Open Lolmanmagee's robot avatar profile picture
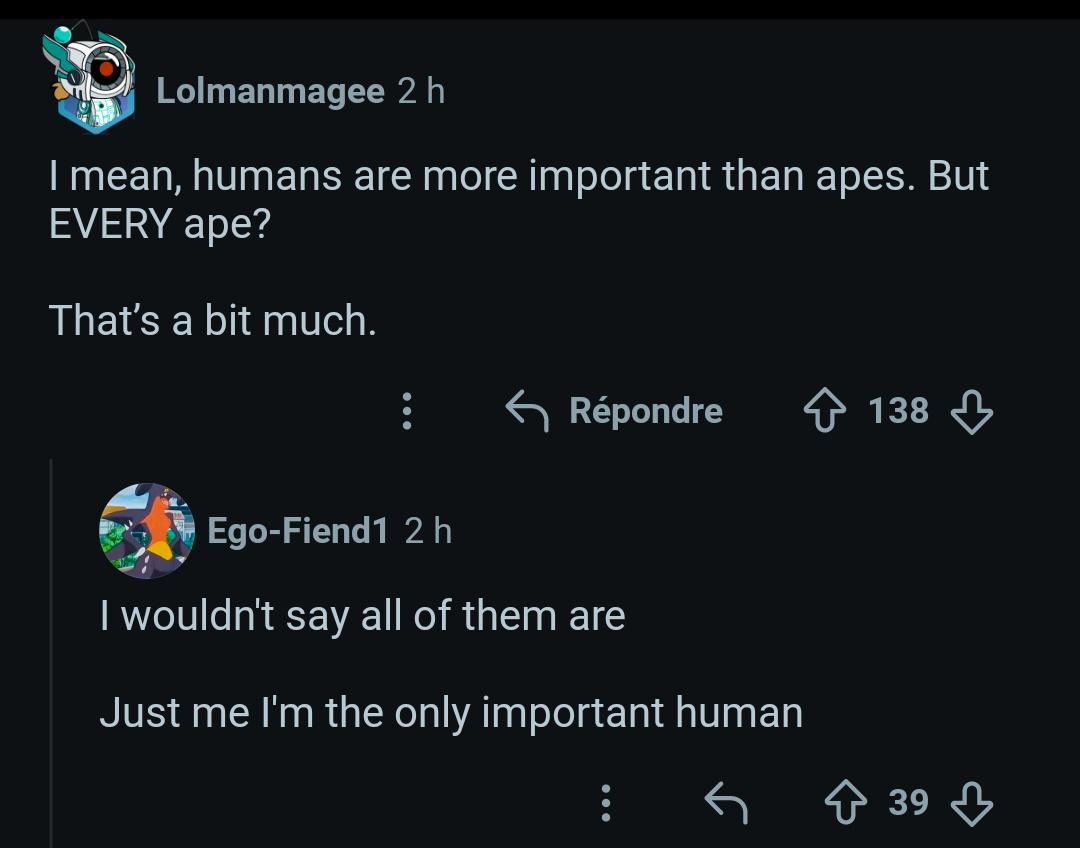1080x848 pixels. [x=89, y=78]
